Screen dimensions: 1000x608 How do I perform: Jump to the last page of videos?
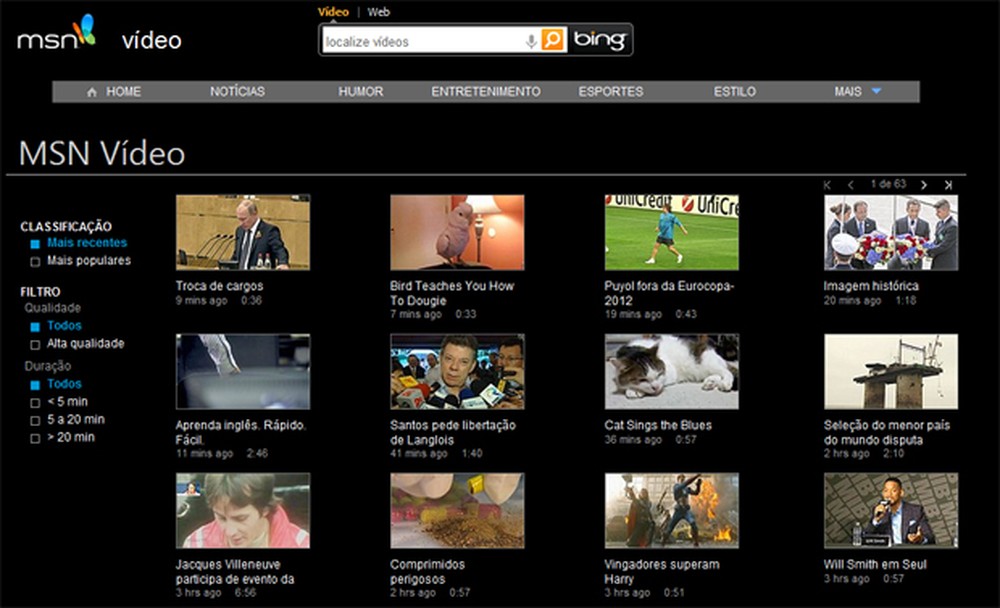(947, 186)
